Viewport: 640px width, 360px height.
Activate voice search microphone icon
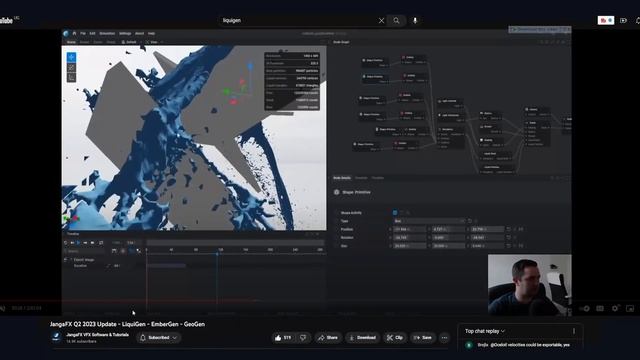pos(415,20)
